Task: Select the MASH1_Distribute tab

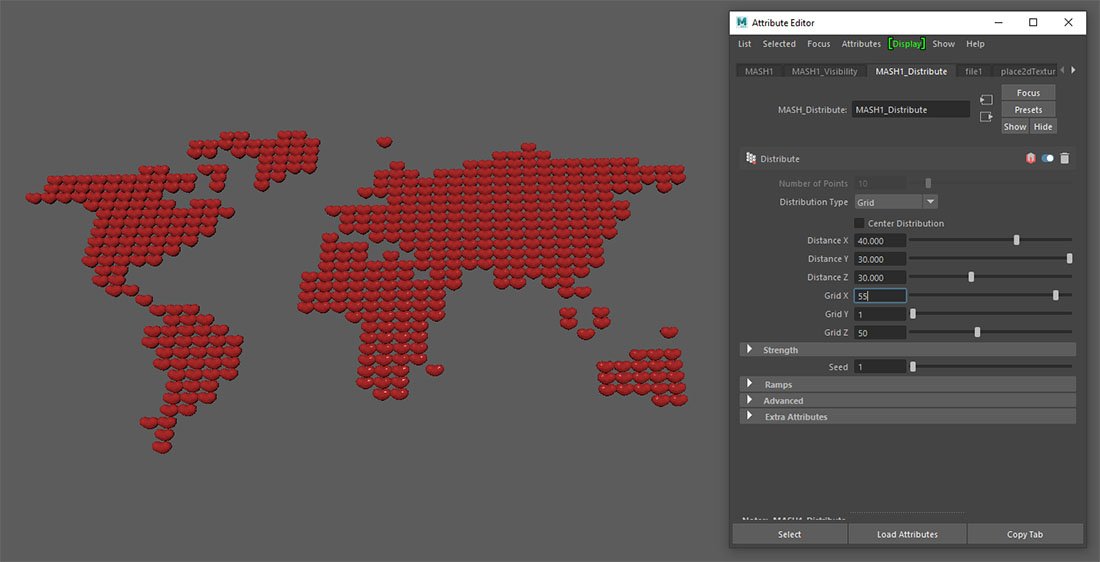Action: [911, 72]
